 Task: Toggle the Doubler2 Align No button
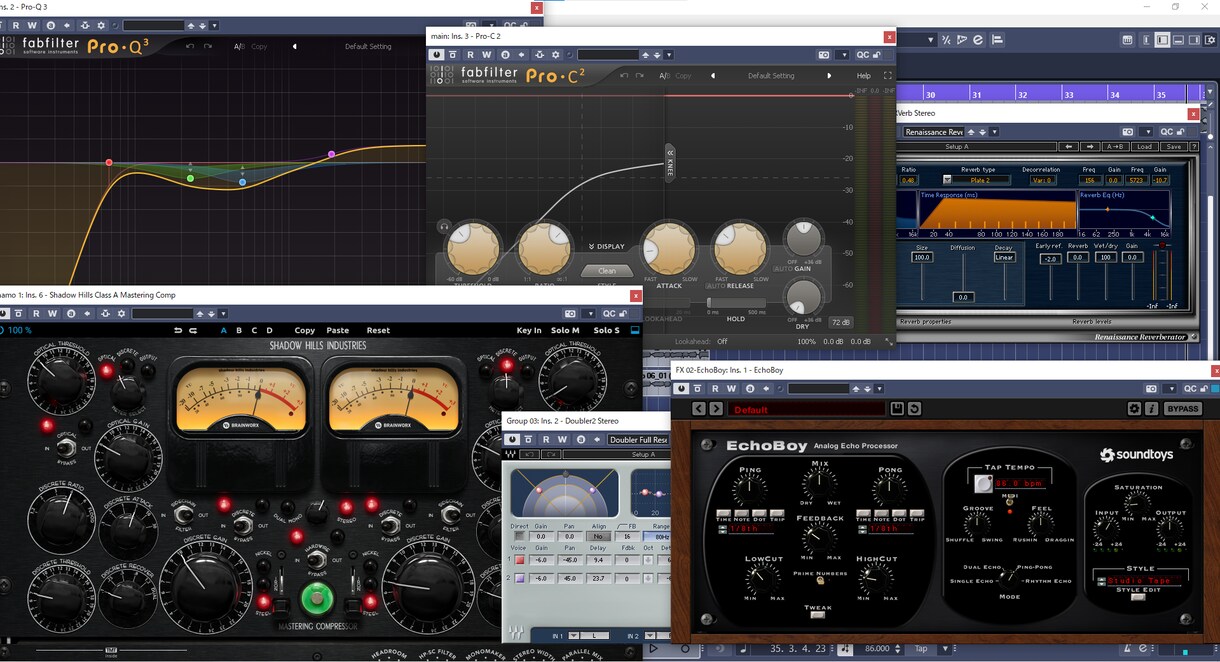pyautogui.click(x=598, y=536)
